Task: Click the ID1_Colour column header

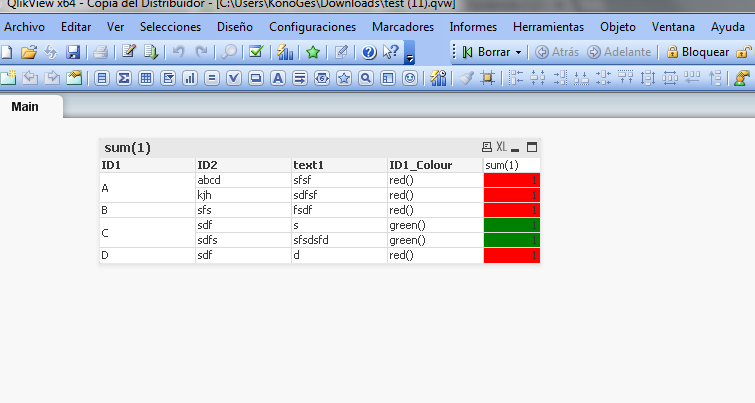Action: click(435, 165)
